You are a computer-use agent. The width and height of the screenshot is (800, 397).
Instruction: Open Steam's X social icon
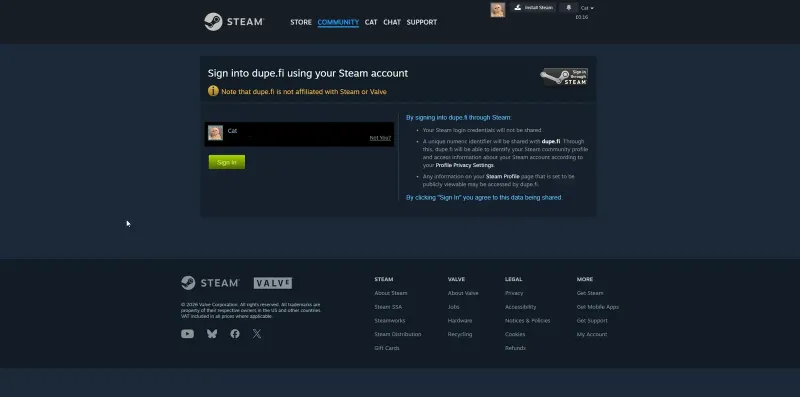point(257,334)
